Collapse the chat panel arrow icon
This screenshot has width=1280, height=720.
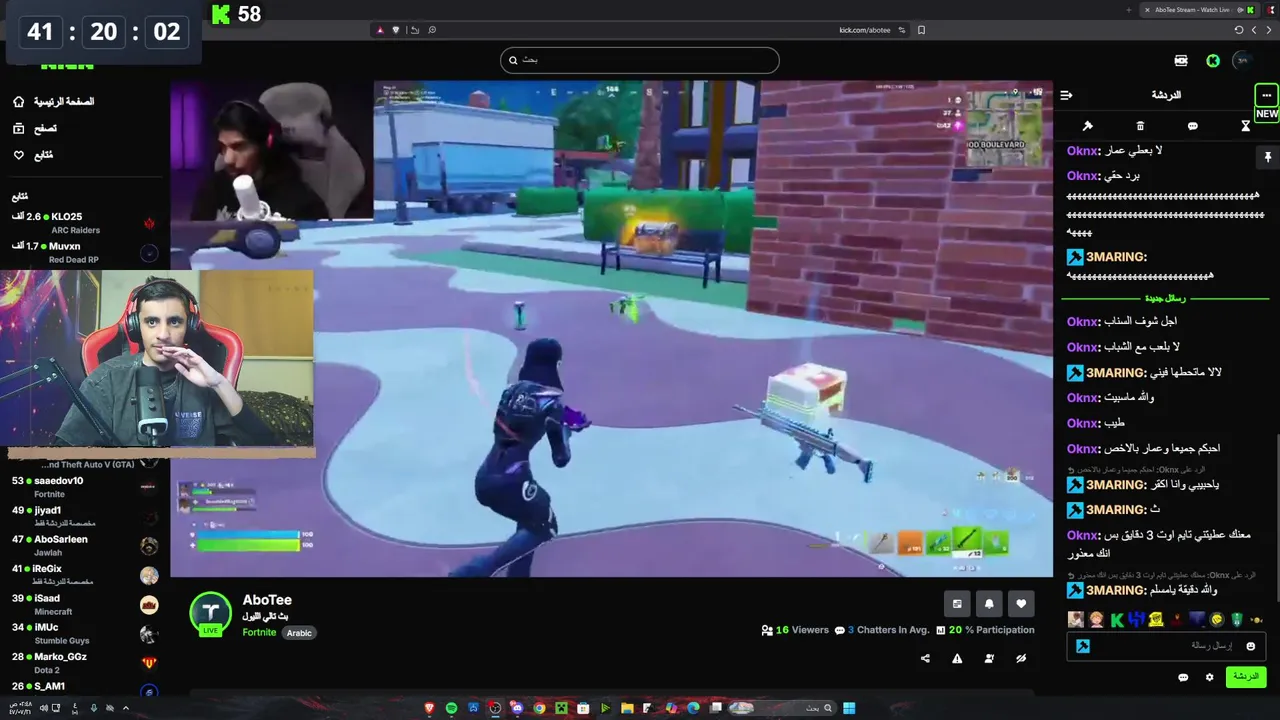tap(1066, 95)
